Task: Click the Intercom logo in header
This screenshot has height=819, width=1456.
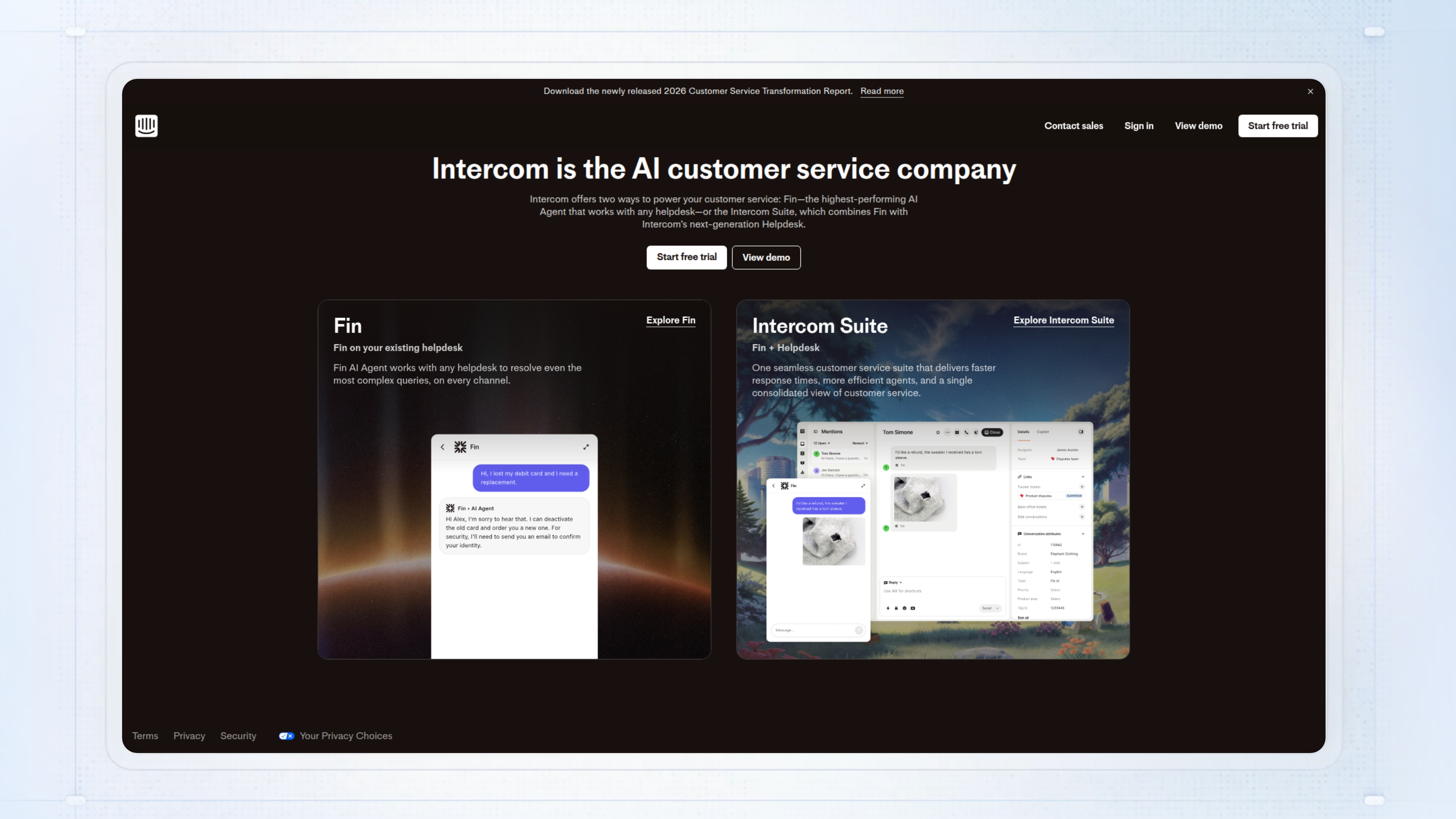Action: (x=146, y=126)
